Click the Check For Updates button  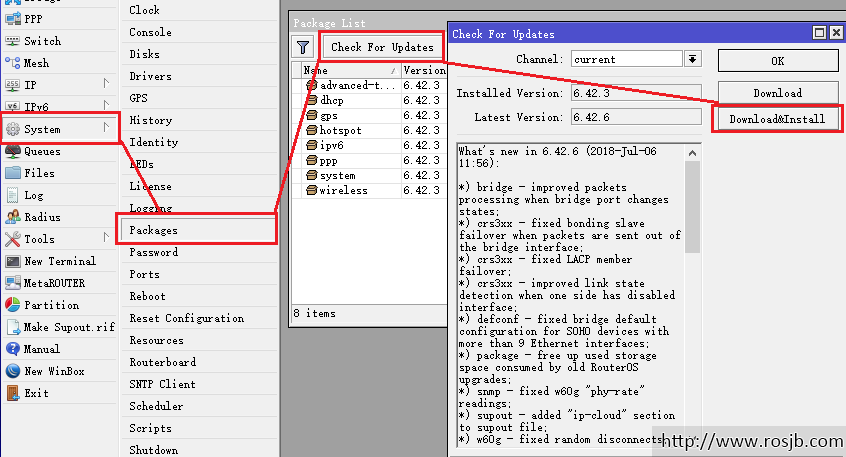(382, 47)
